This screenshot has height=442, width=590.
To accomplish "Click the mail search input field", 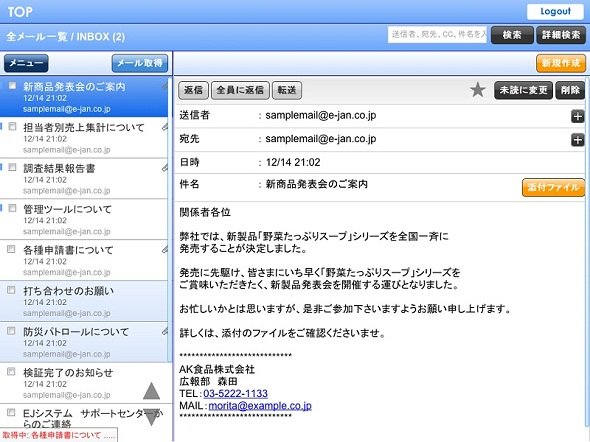I will click(437, 35).
